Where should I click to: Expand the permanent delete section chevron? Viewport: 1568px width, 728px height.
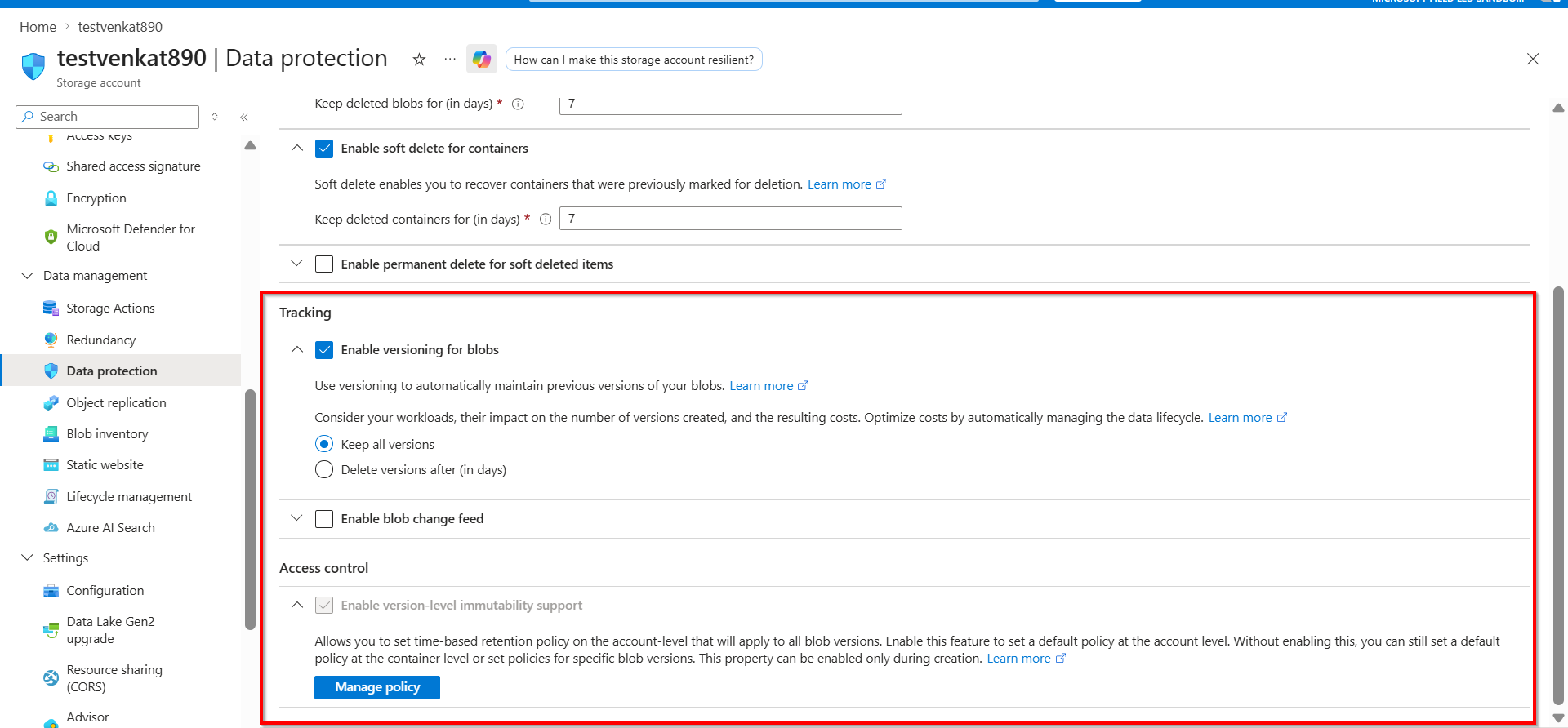coord(296,264)
